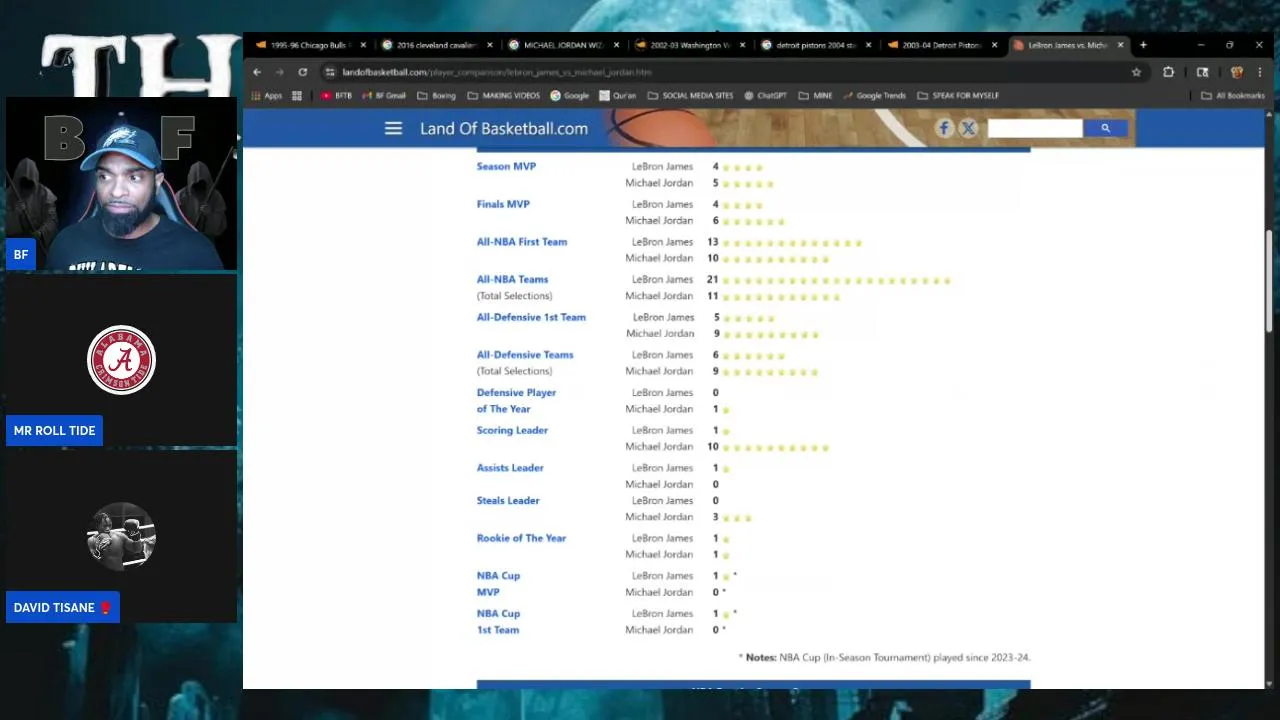The width and height of the screenshot is (1280, 720).
Task: Click the page's vertical scrollbar thumb
Action: tap(1269, 281)
